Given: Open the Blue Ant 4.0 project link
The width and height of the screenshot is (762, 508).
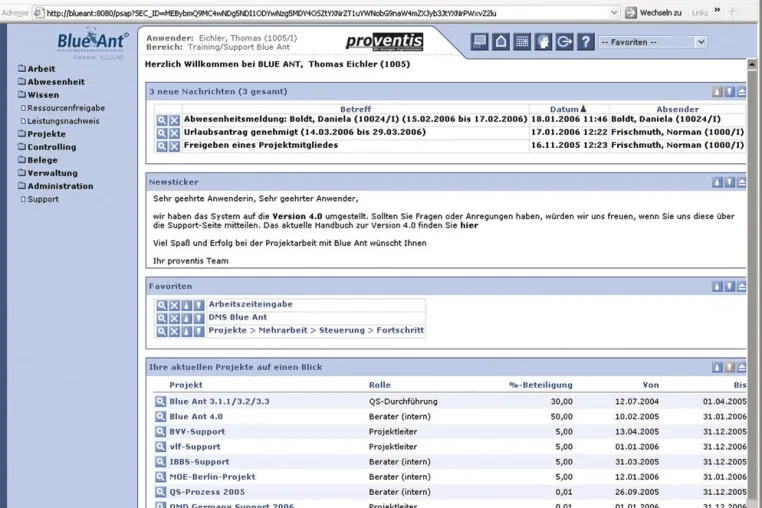Looking at the screenshot, I should 196,417.
